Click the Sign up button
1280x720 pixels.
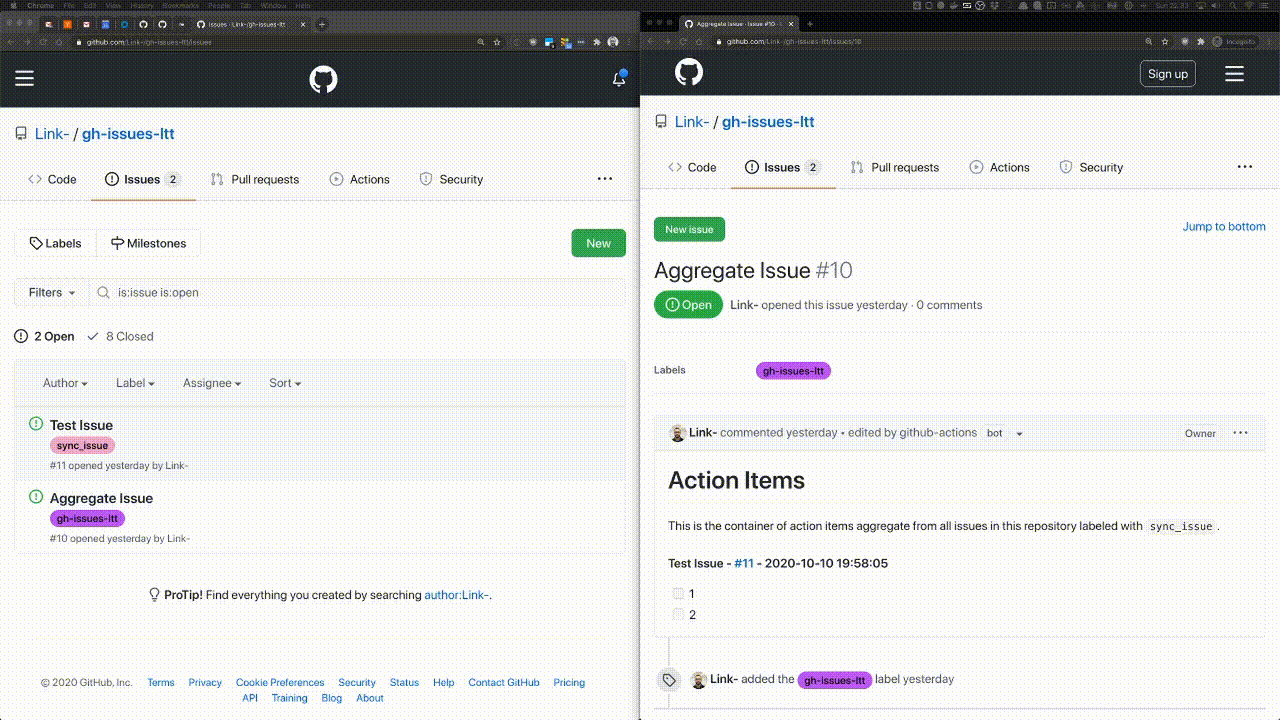[x=1168, y=74]
